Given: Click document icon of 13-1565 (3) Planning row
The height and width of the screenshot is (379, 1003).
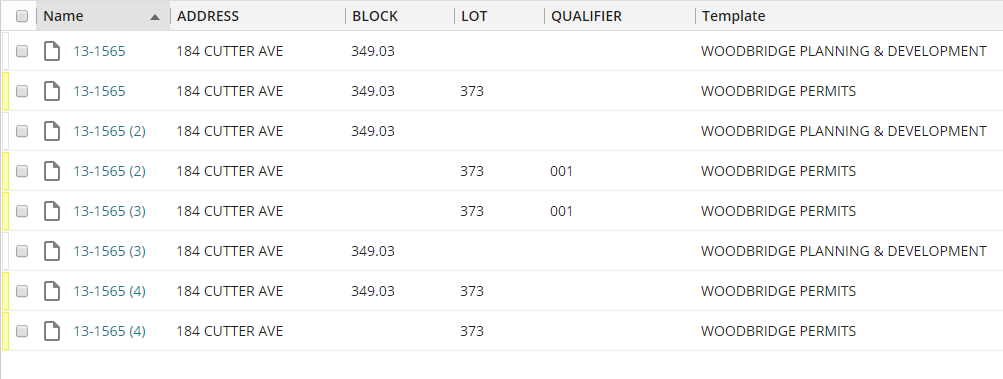Looking at the screenshot, I should (52, 251).
